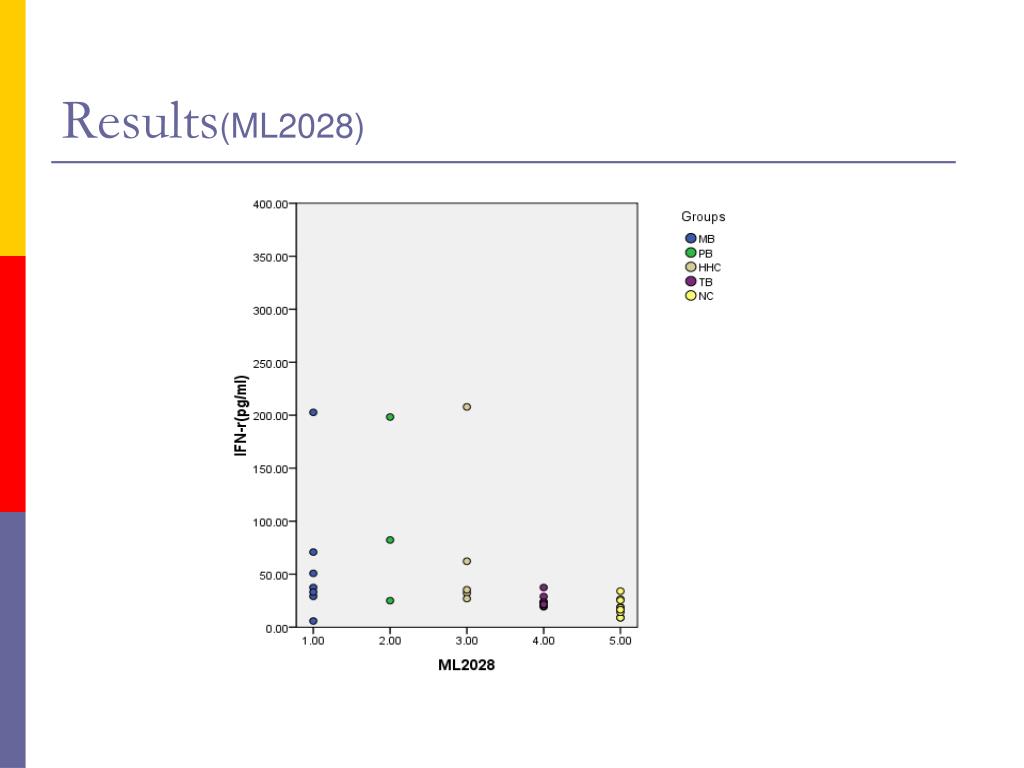Click the PB green point near 25
The height and width of the screenshot is (768, 1024).
(390, 600)
